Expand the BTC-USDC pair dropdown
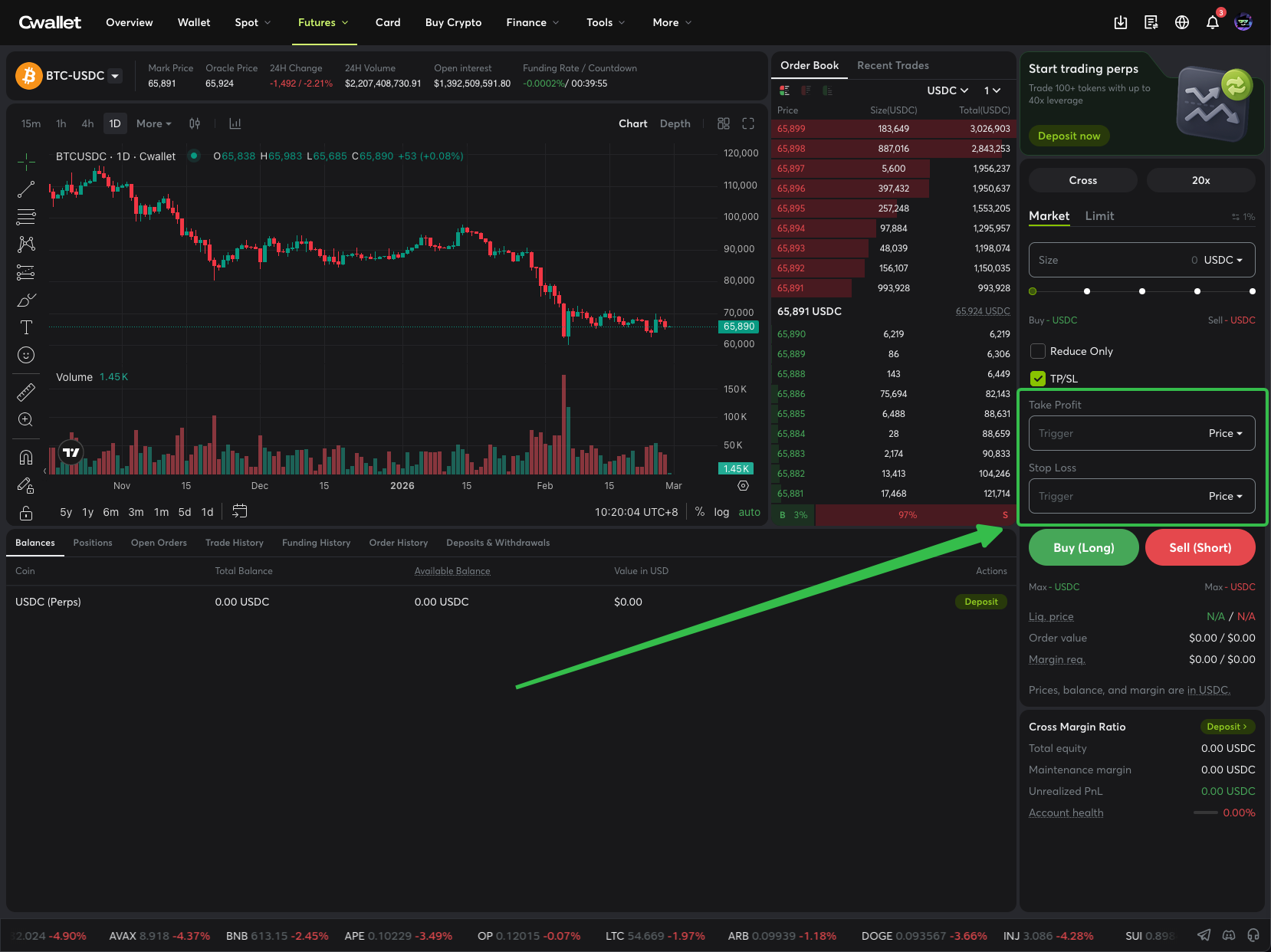 coord(115,76)
